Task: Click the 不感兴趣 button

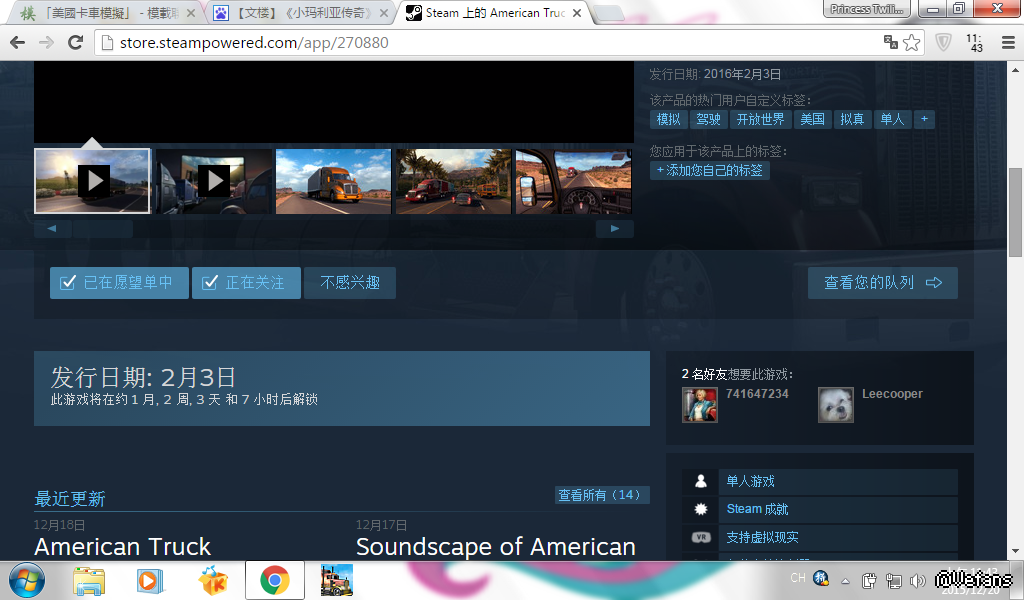Action: pos(350,283)
